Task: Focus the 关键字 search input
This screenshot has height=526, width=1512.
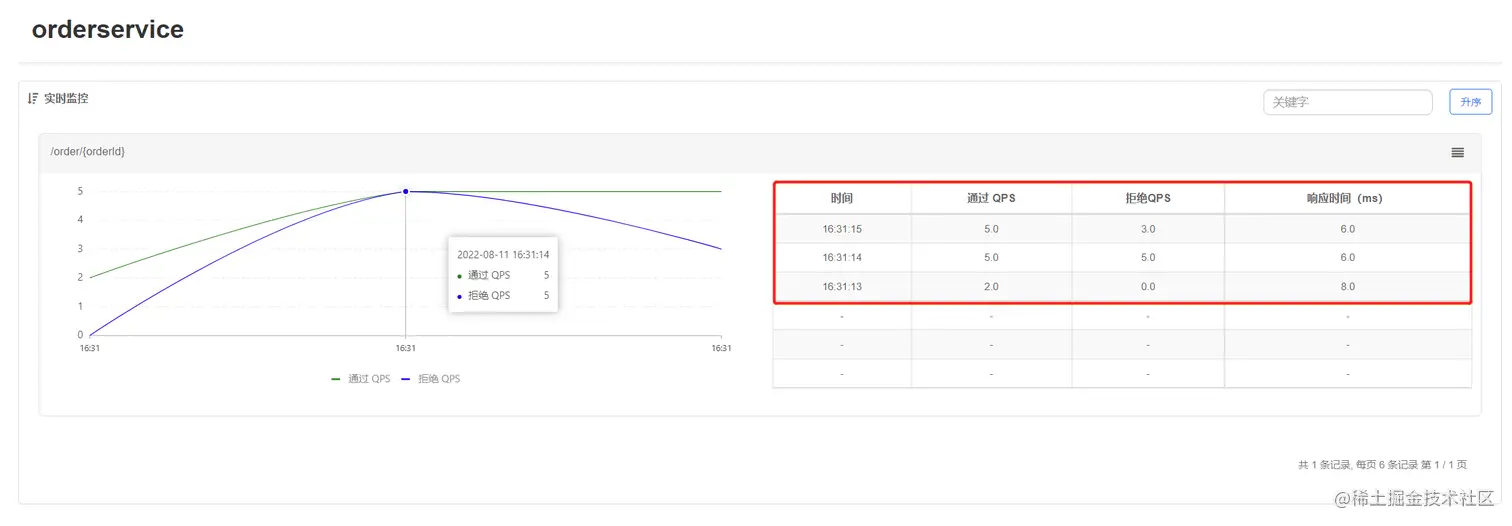Action: point(1347,102)
